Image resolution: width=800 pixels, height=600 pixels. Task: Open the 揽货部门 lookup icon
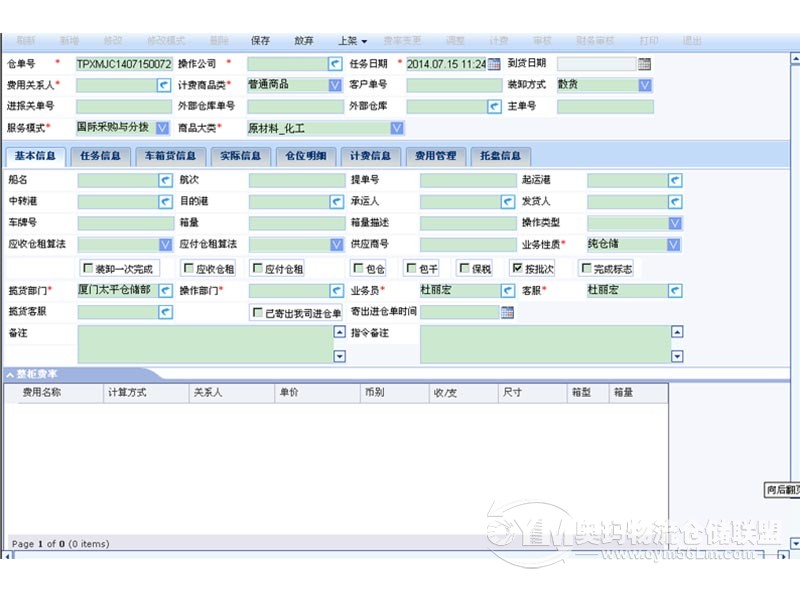[x=165, y=291]
